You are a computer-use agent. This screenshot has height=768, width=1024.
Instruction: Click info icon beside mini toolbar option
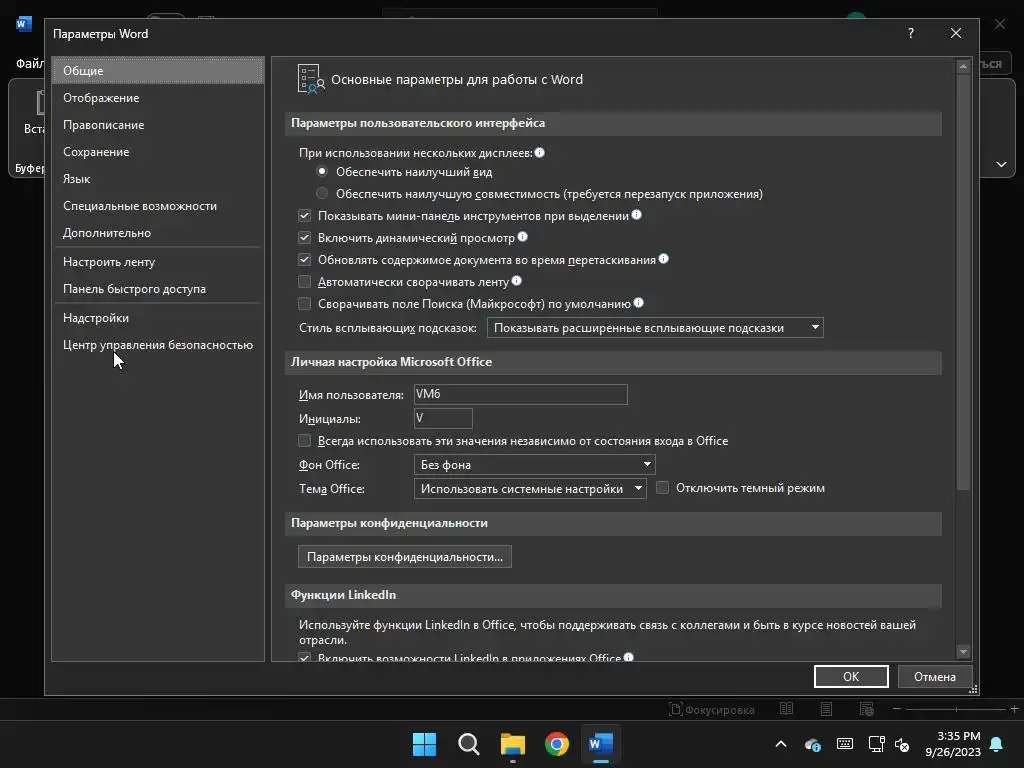(x=637, y=214)
